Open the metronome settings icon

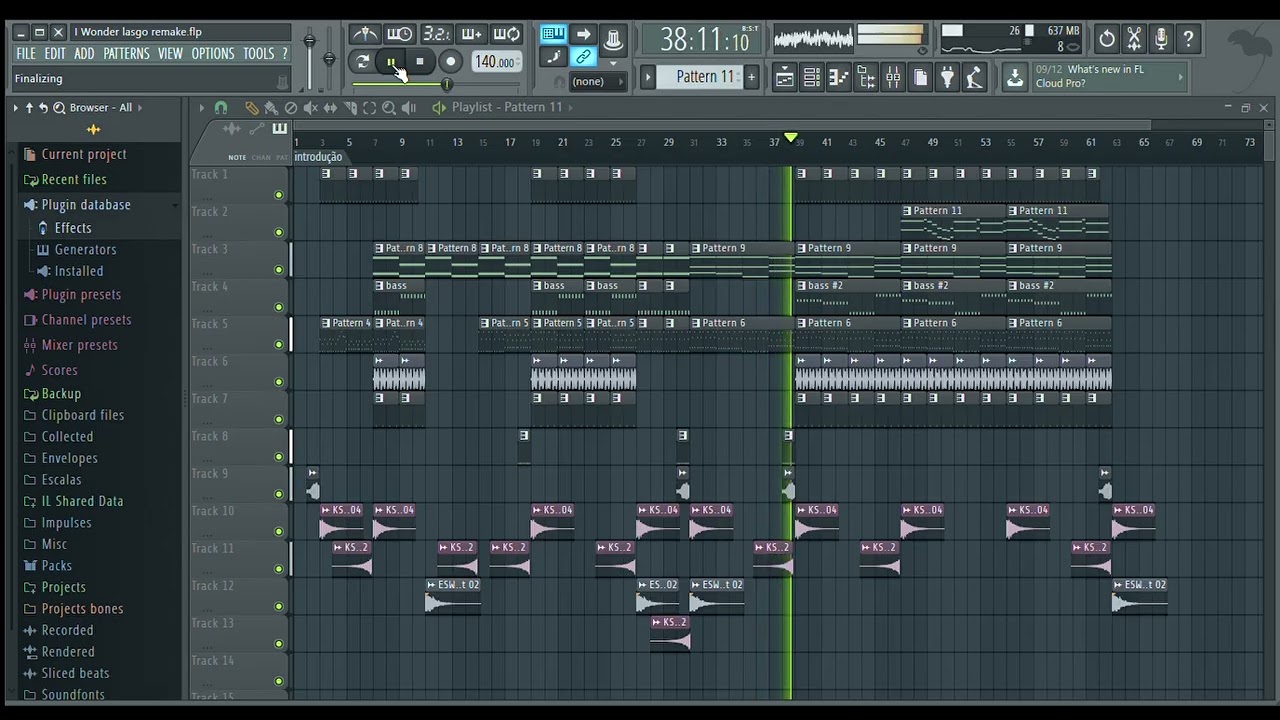point(365,35)
